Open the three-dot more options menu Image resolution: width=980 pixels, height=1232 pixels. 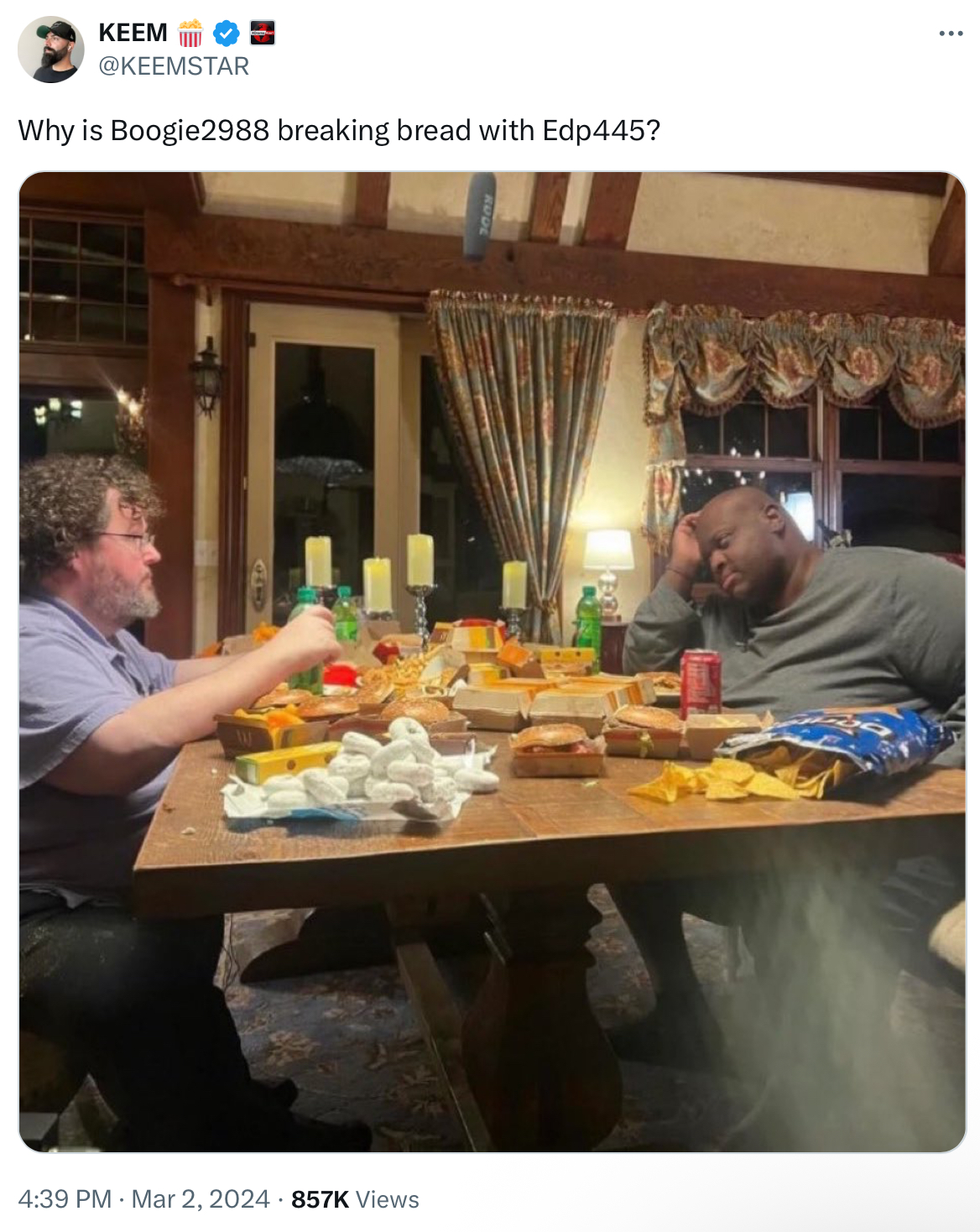point(951,34)
